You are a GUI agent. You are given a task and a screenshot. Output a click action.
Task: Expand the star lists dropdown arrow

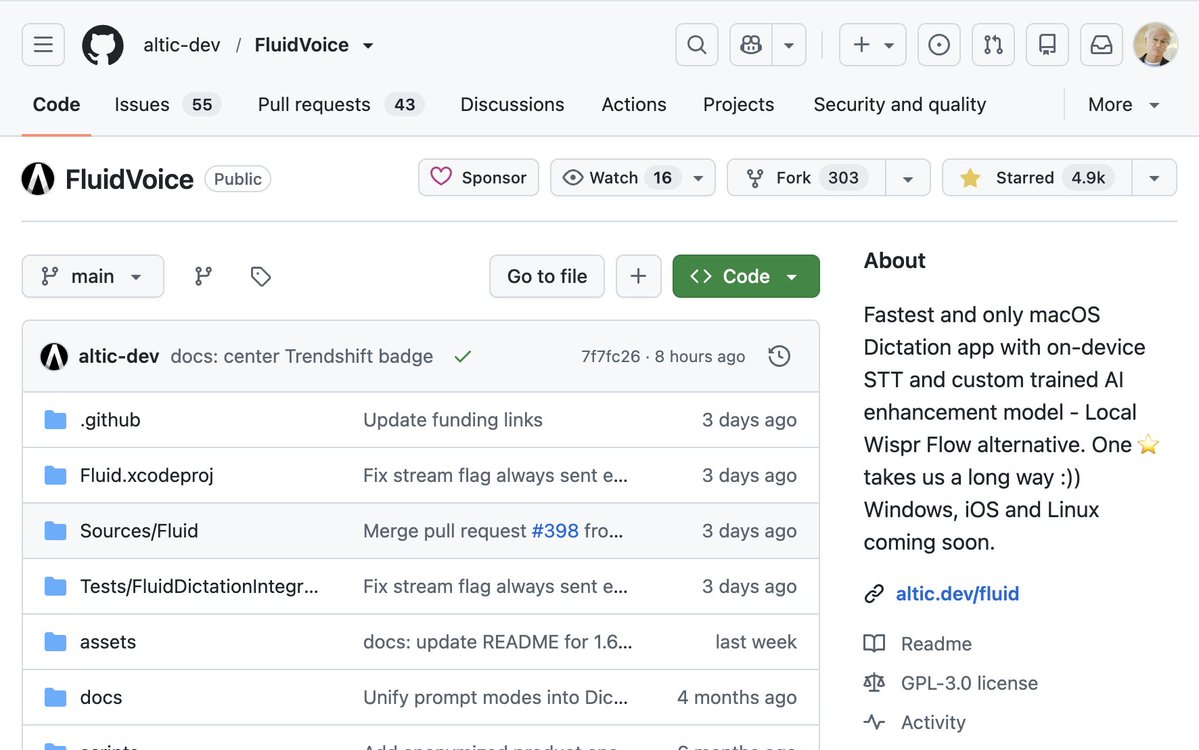tap(1154, 177)
